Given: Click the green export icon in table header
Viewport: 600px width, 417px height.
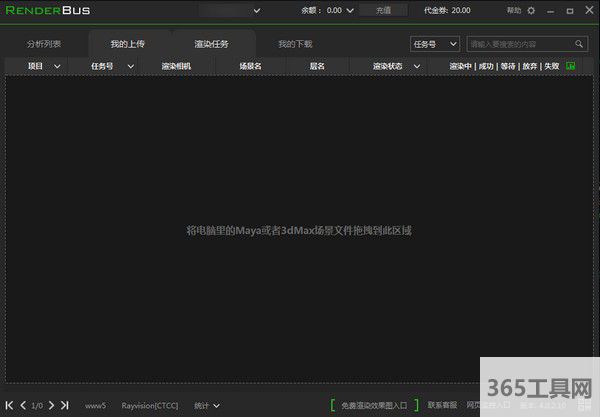Looking at the screenshot, I should coord(571,66).
